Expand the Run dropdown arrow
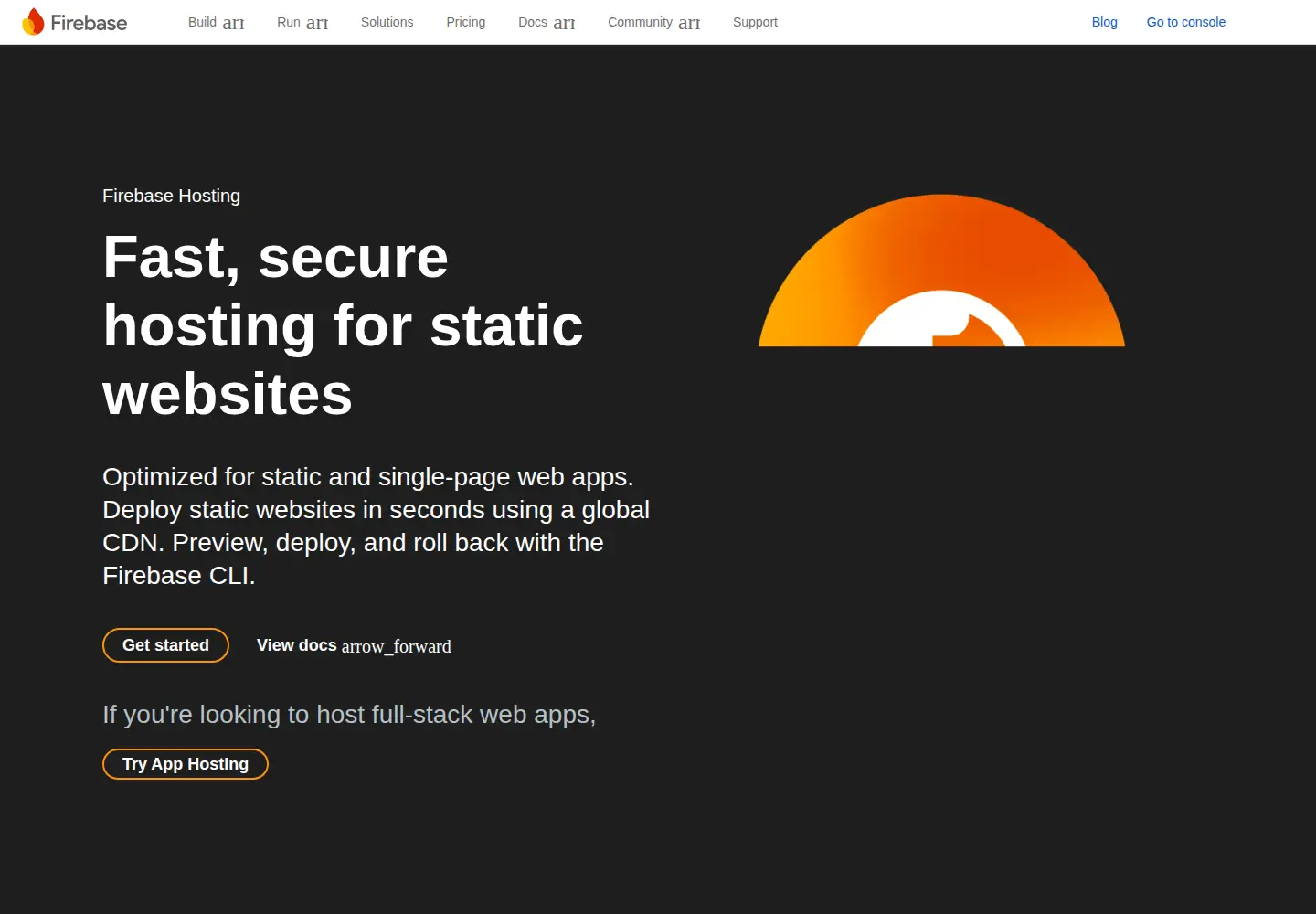This screenshot has height=914, width=1316. point(317,23)
